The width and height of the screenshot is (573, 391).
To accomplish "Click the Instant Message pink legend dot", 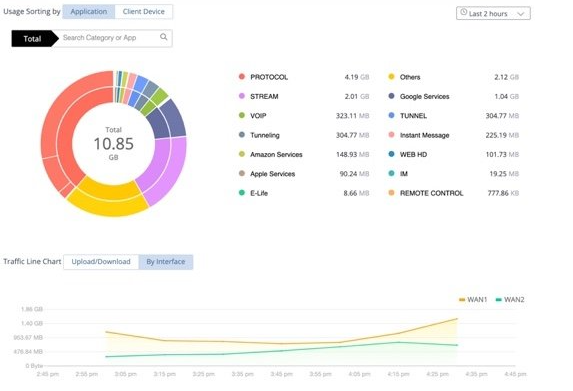I will tap(391, 135).
